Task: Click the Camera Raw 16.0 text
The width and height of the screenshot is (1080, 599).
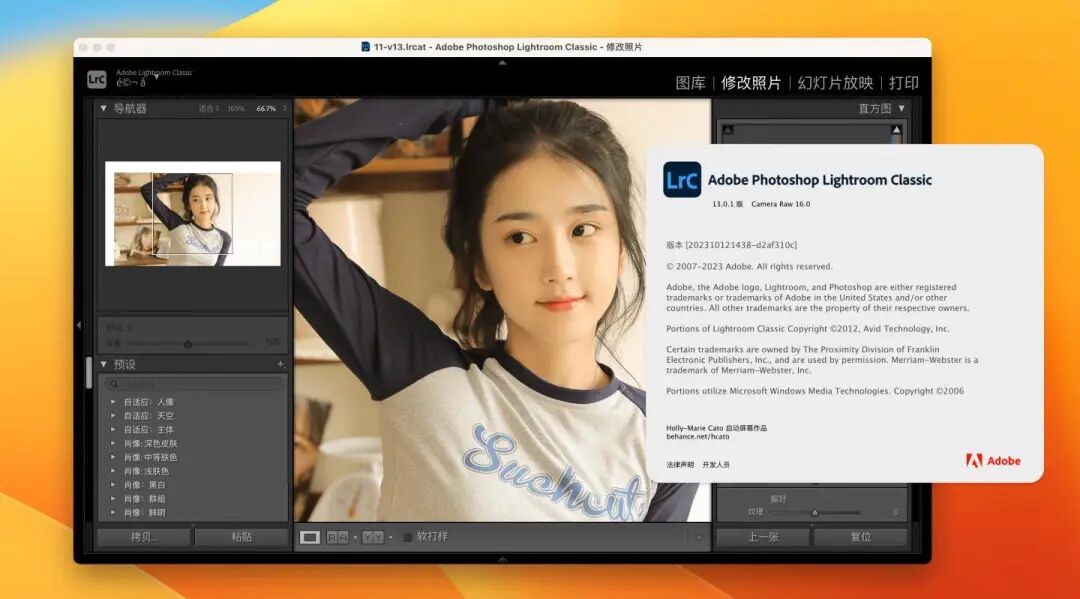Action: (780, 204)
